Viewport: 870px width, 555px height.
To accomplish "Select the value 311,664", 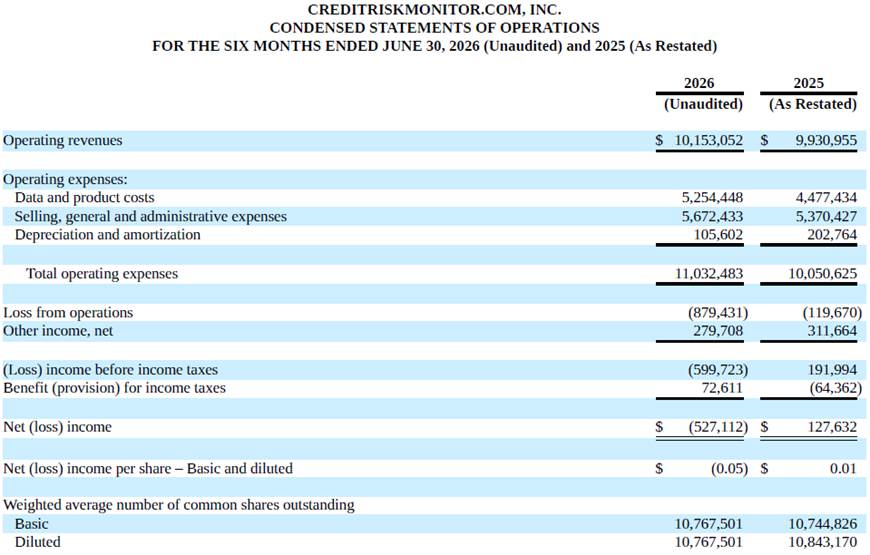I will 832,331.
